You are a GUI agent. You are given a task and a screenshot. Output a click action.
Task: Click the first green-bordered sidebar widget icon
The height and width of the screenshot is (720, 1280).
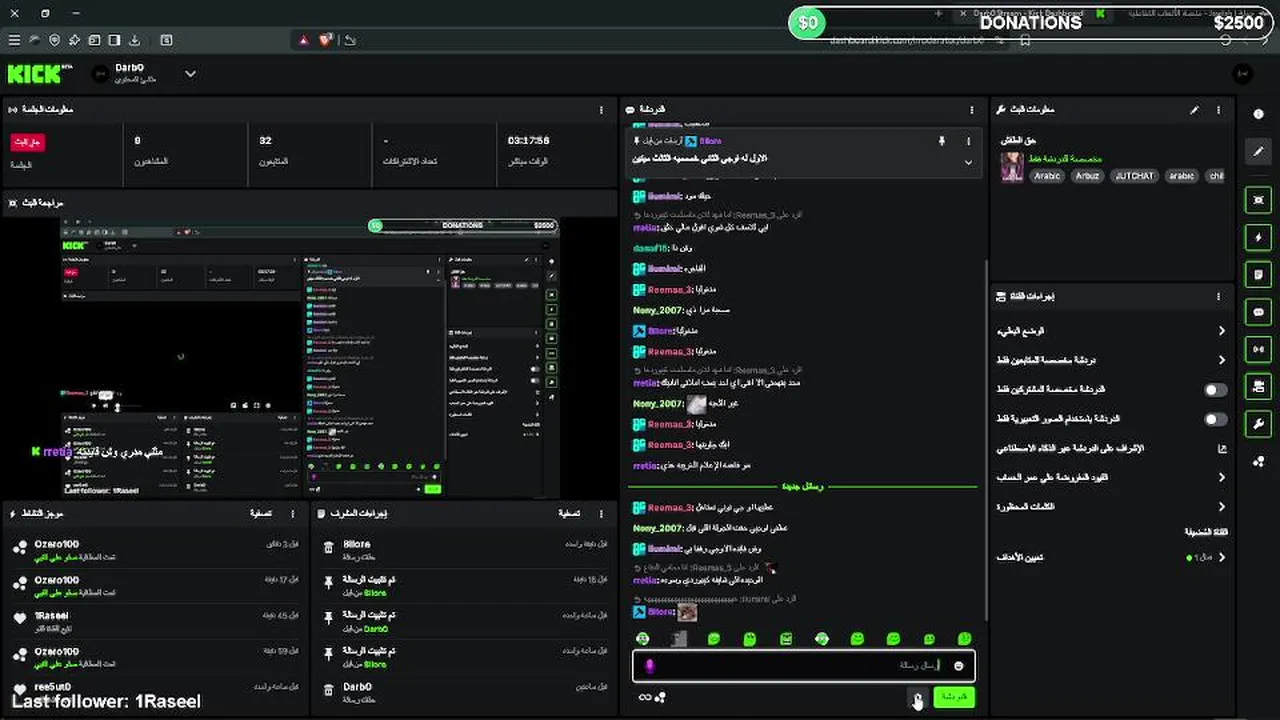coord(1258,199)
